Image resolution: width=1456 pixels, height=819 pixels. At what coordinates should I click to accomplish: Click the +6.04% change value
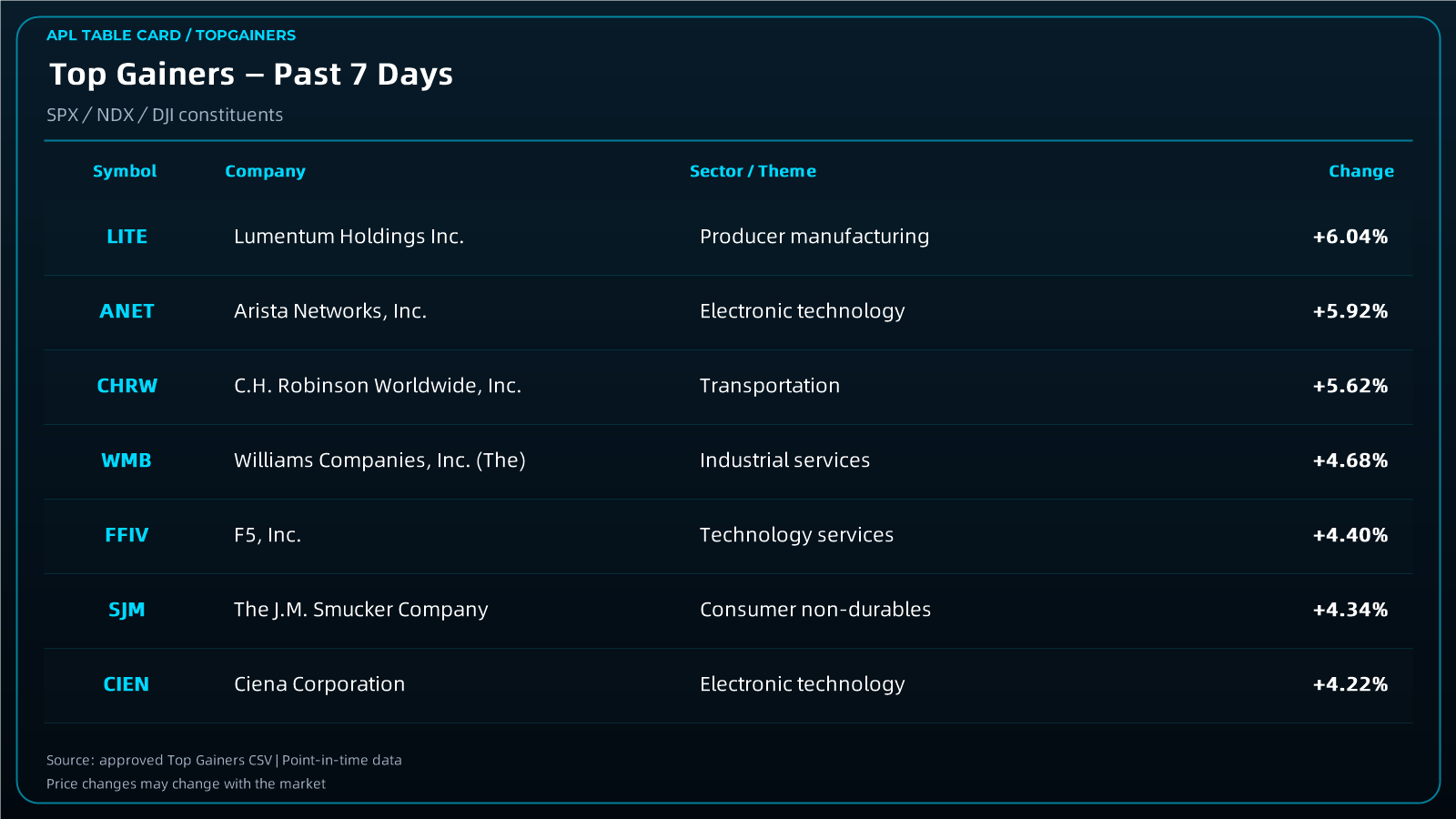click(1350, 237)
